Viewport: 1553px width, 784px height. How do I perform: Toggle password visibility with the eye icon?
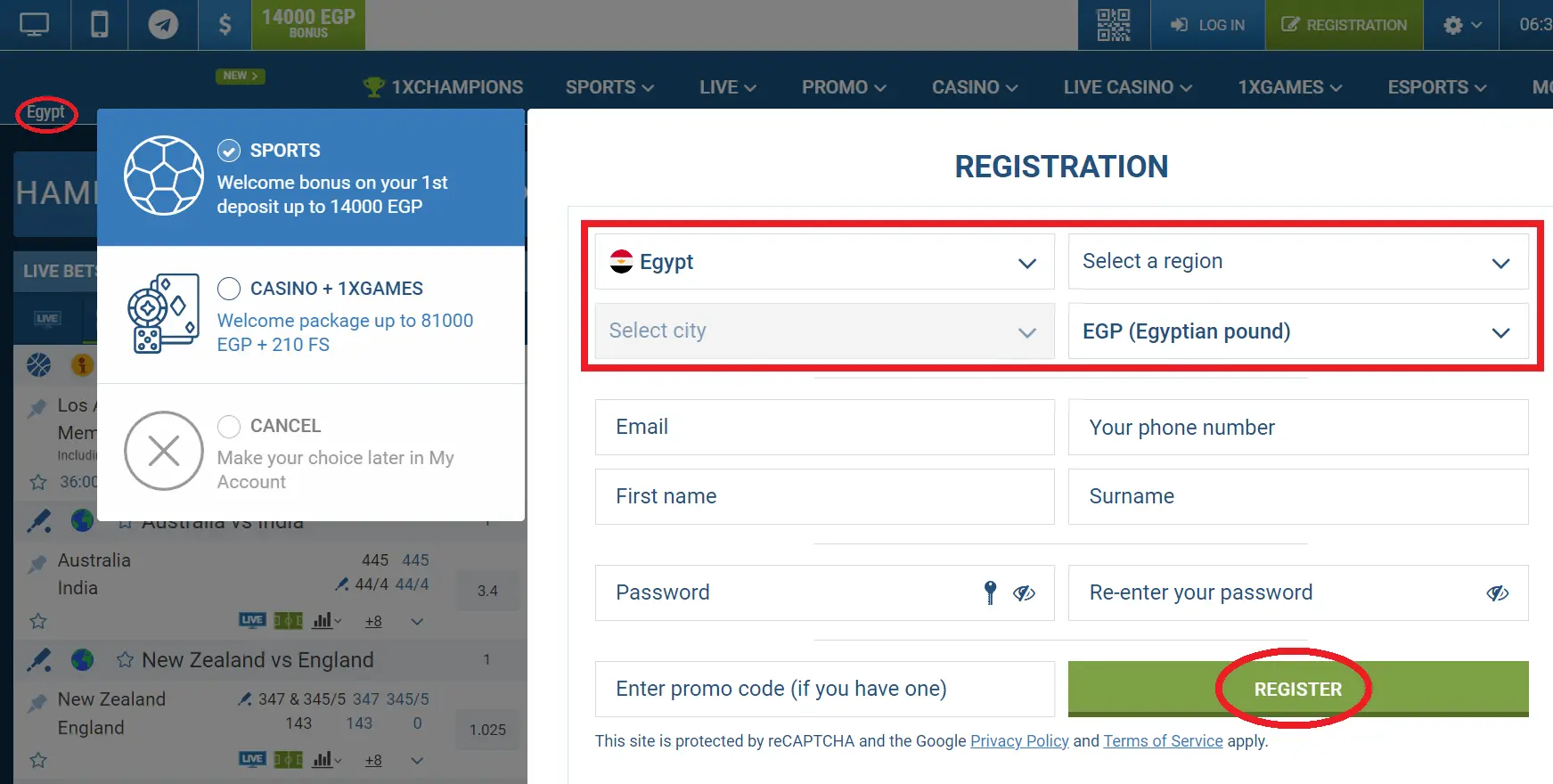[1025, 593]
